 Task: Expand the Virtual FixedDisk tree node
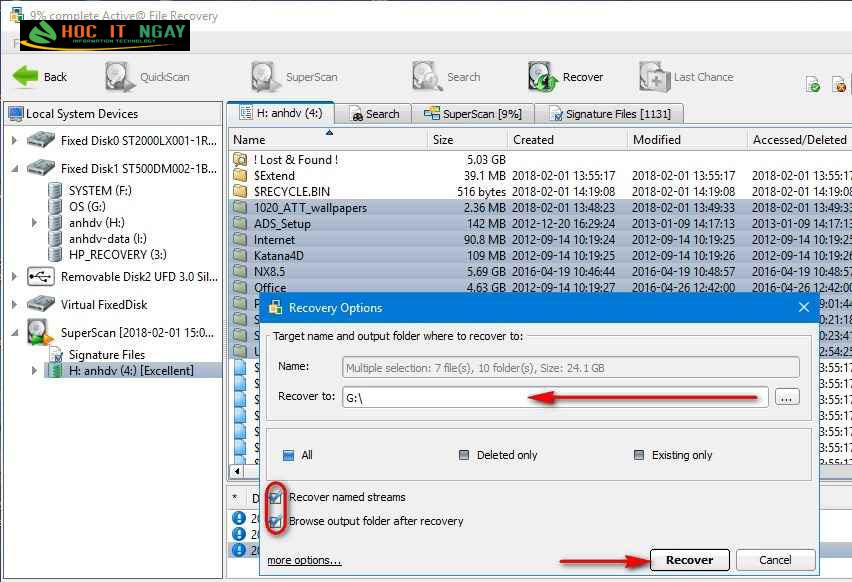14,304
